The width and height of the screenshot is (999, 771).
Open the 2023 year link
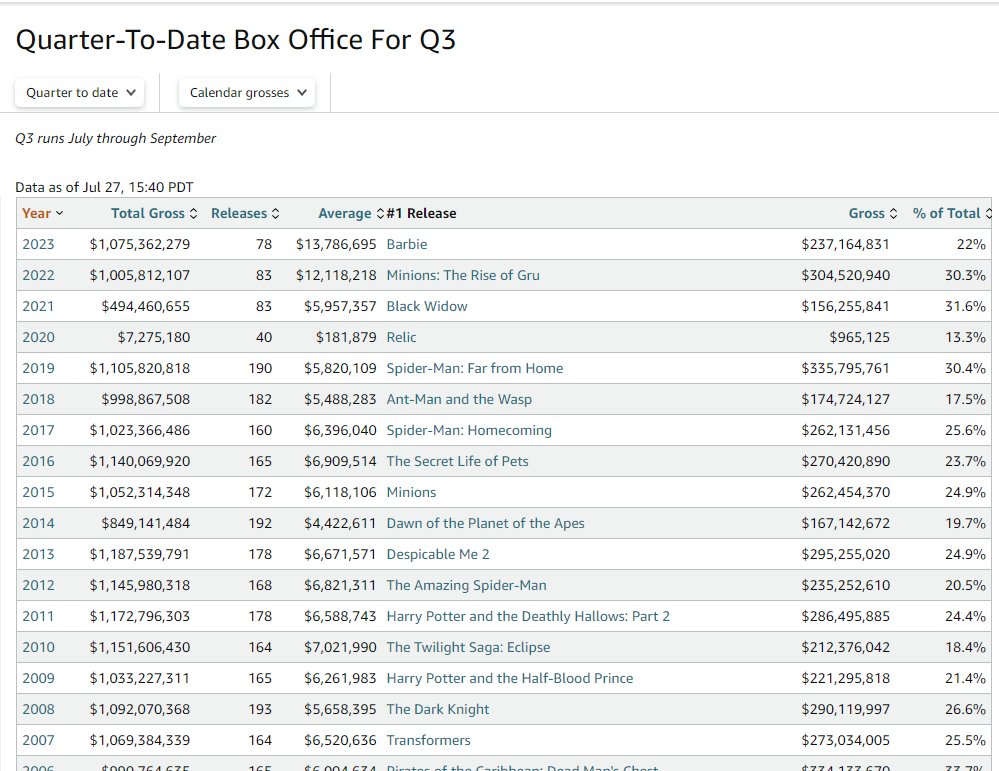[x=38, y=245]
